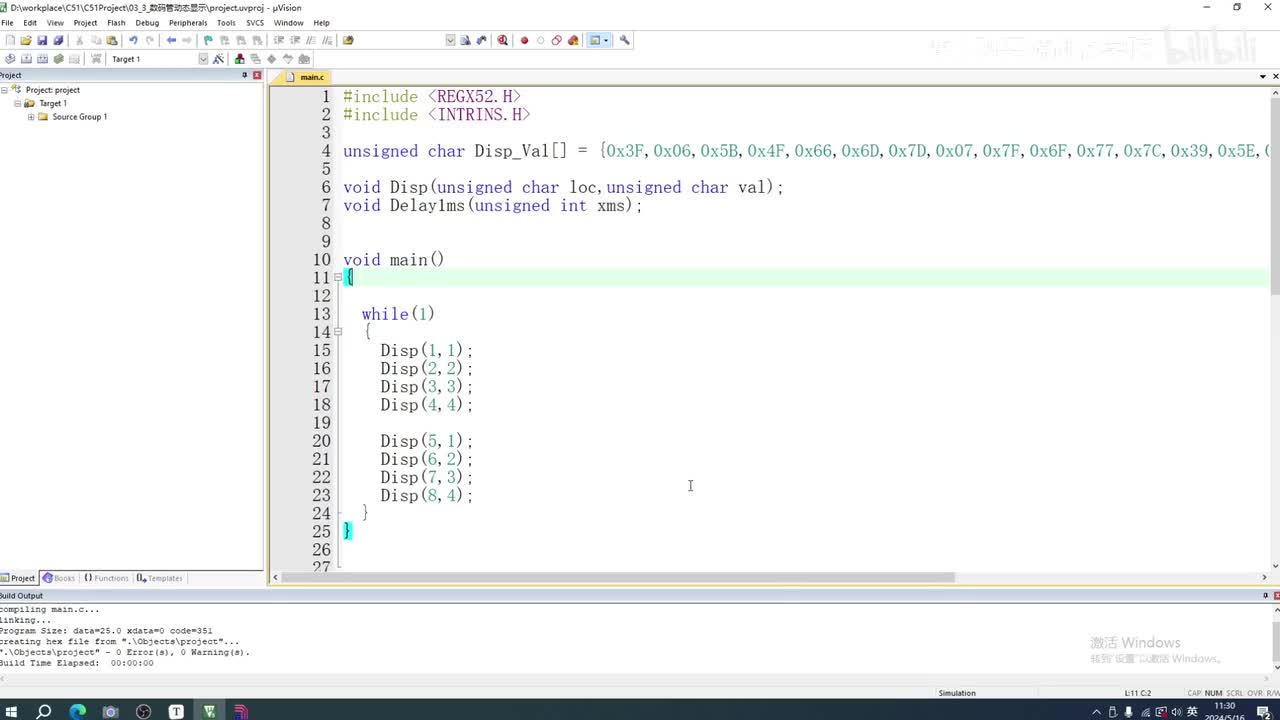Click the Save All icon

[x=58, y=41]
